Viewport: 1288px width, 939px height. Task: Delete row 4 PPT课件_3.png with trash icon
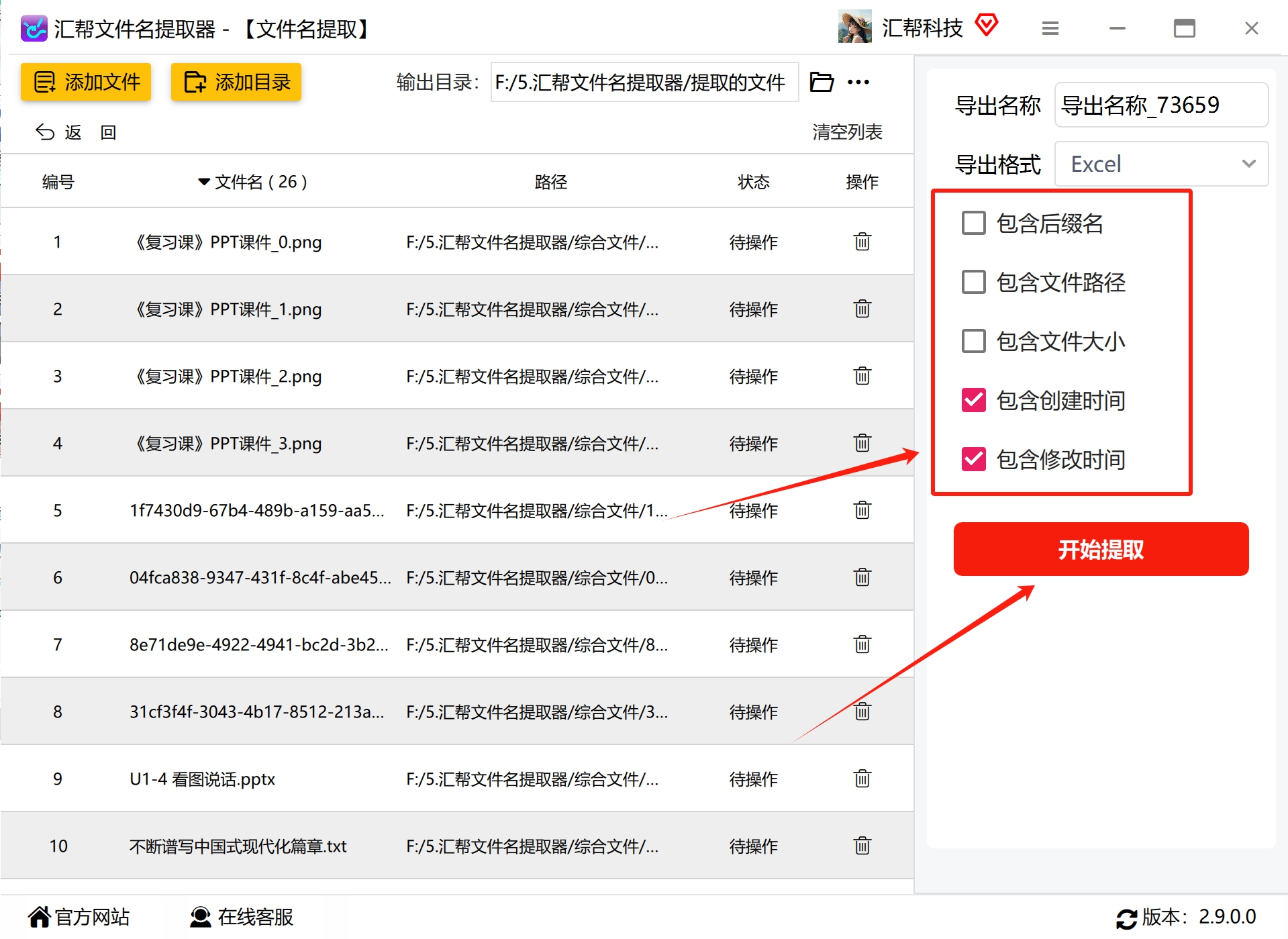[862, 443]
